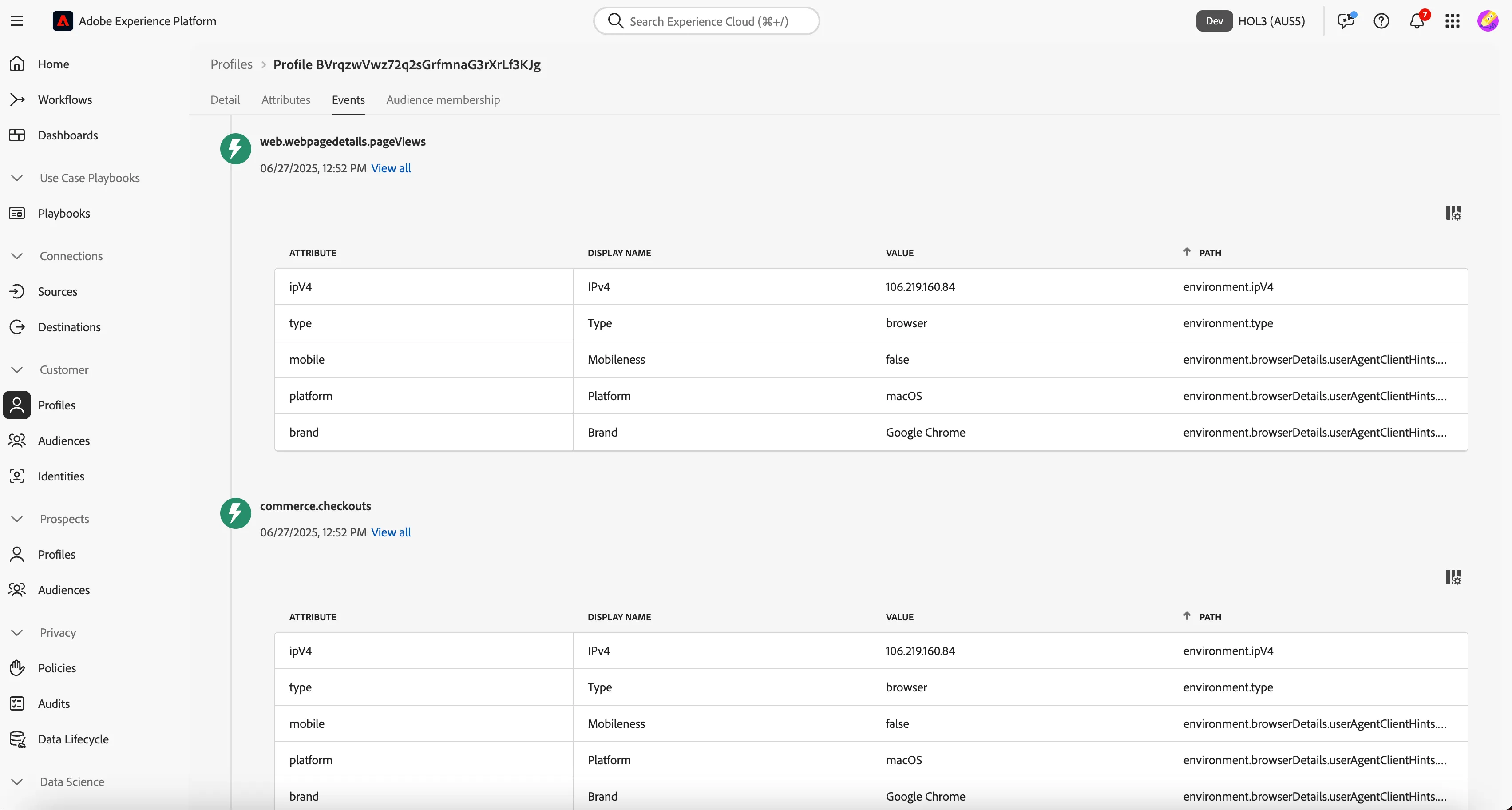
Task: Collapse the Customer section
Action: coord(17,370)
